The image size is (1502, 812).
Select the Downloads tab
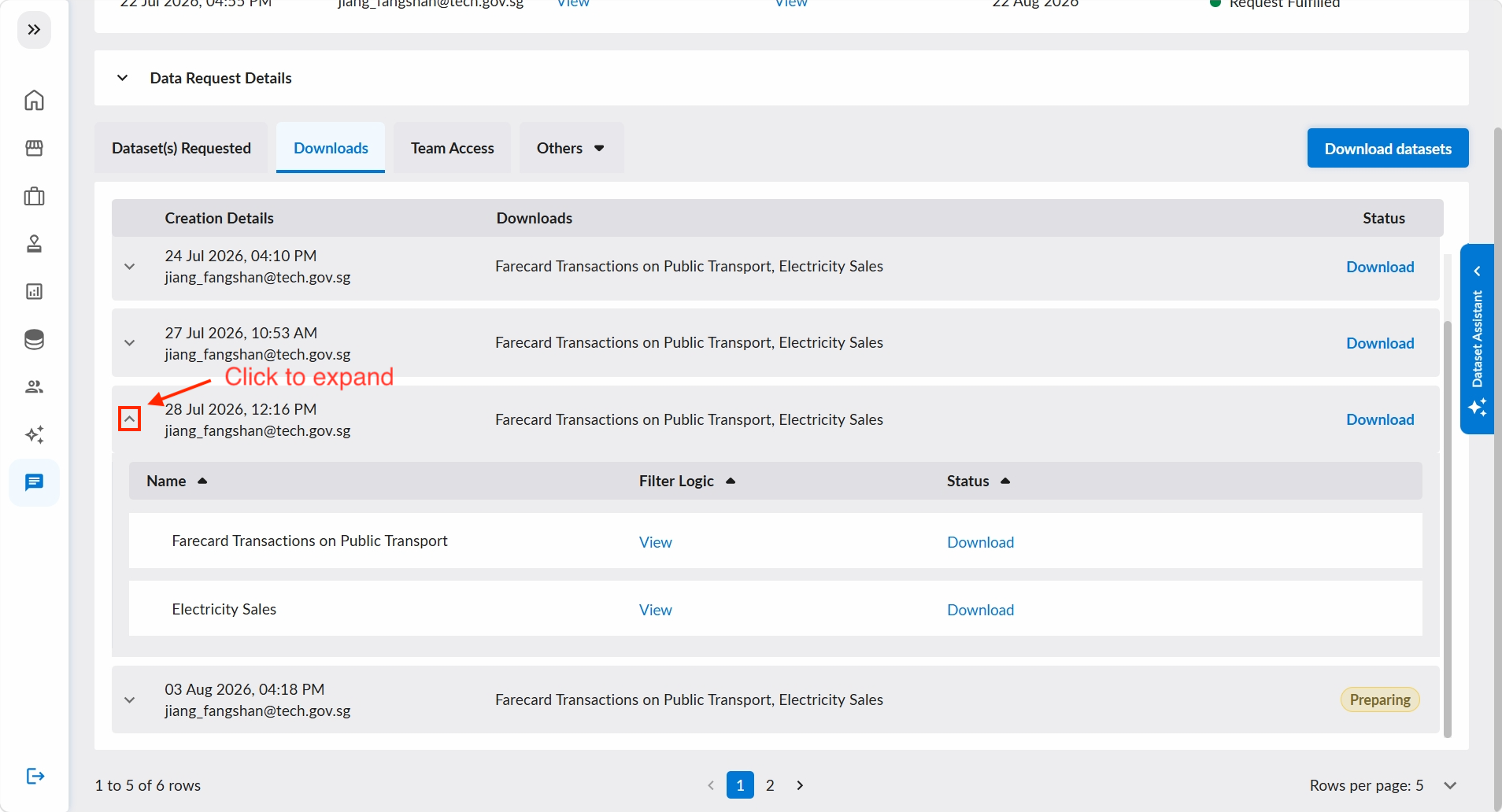tap(331, 148)
